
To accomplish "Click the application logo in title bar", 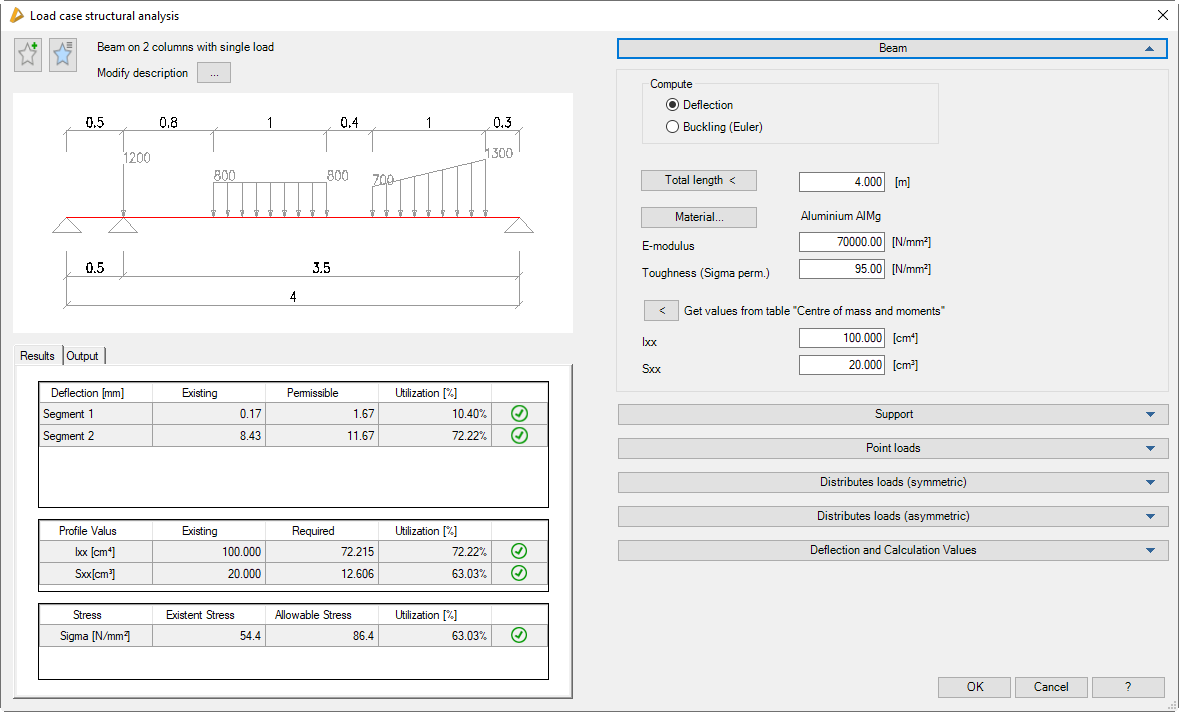I will coord(16,16).
